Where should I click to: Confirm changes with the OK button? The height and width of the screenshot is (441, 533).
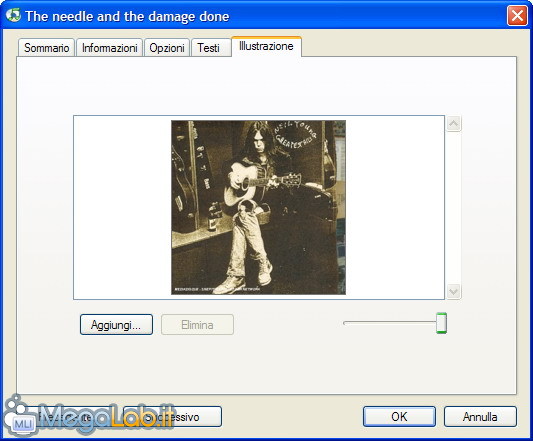tap(399, 417)
